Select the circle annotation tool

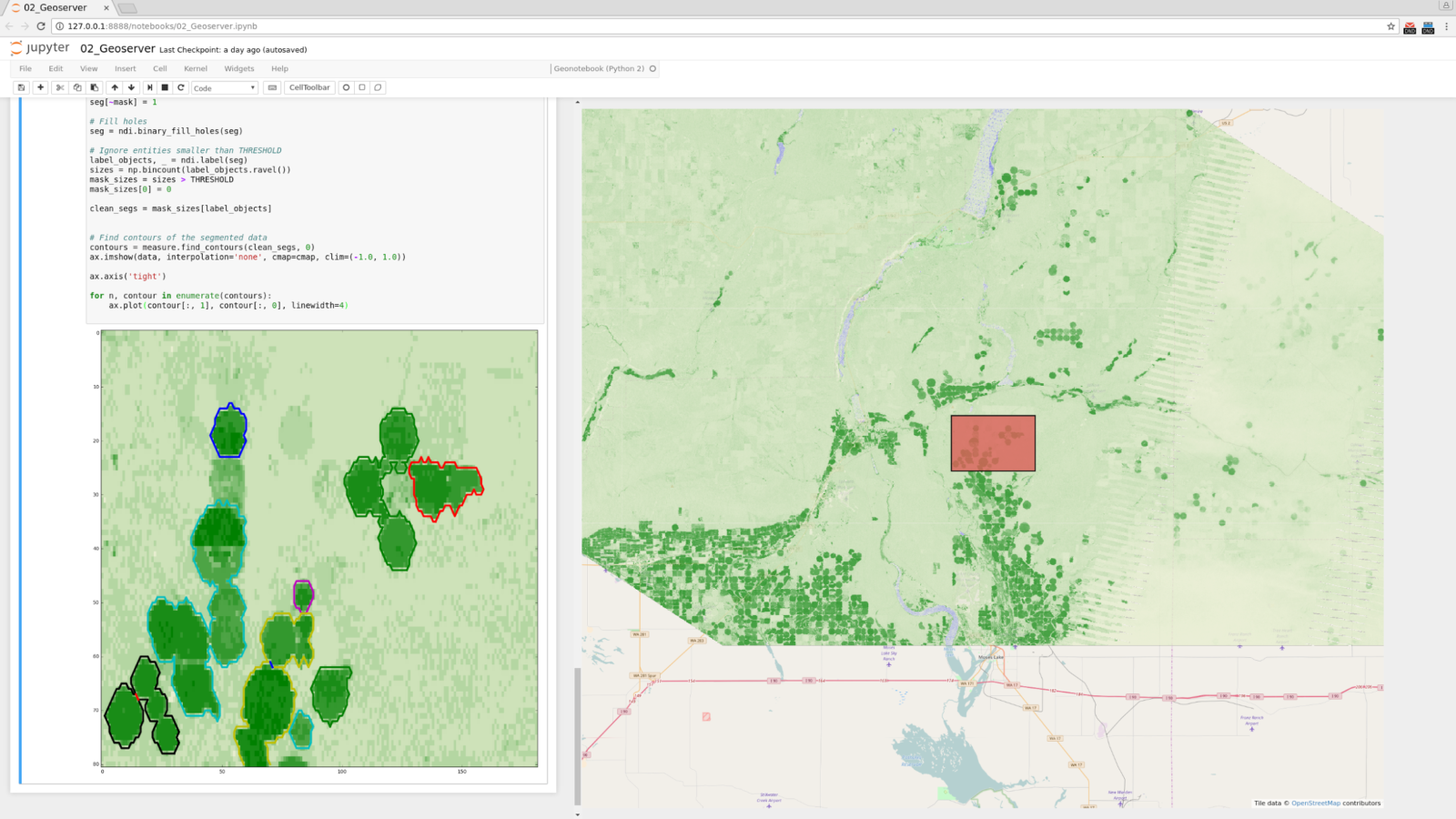346,87
